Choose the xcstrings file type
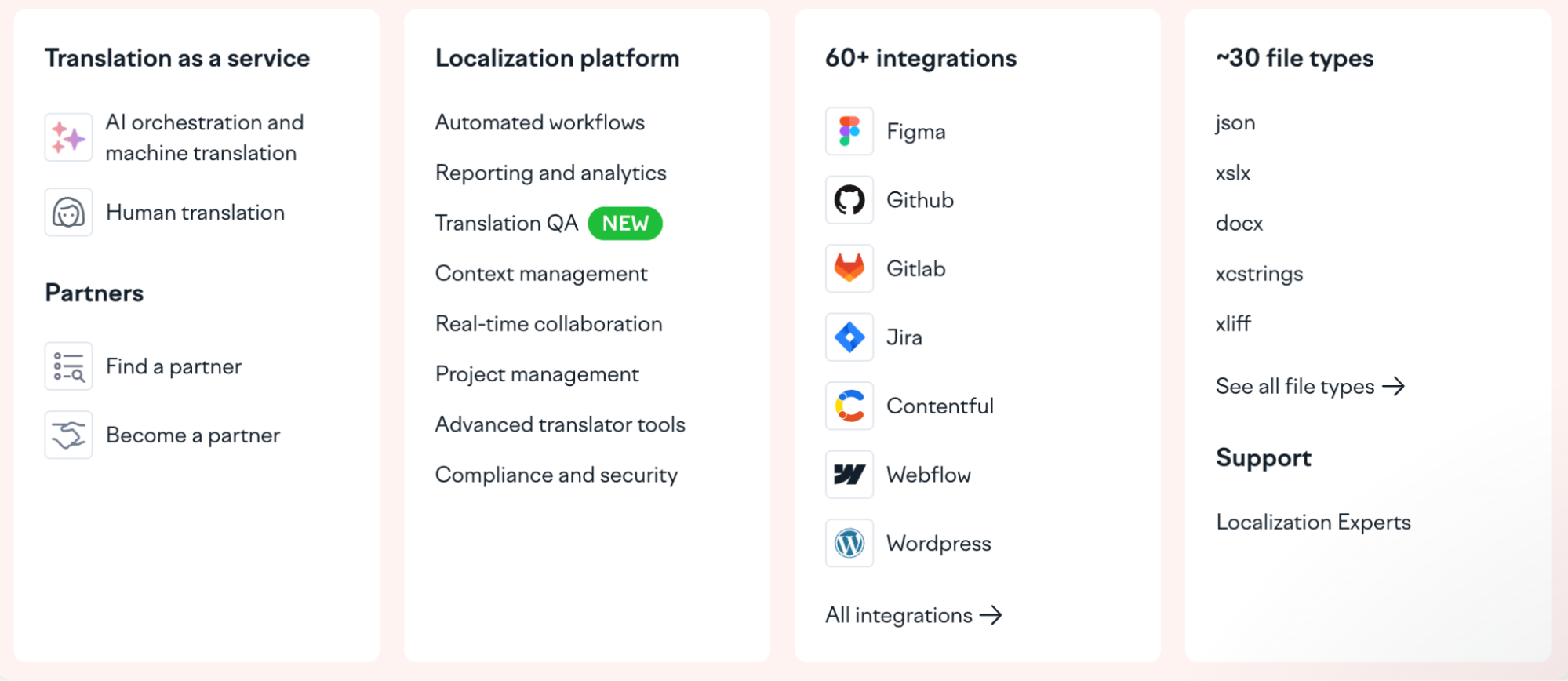 click(1259, 274)
